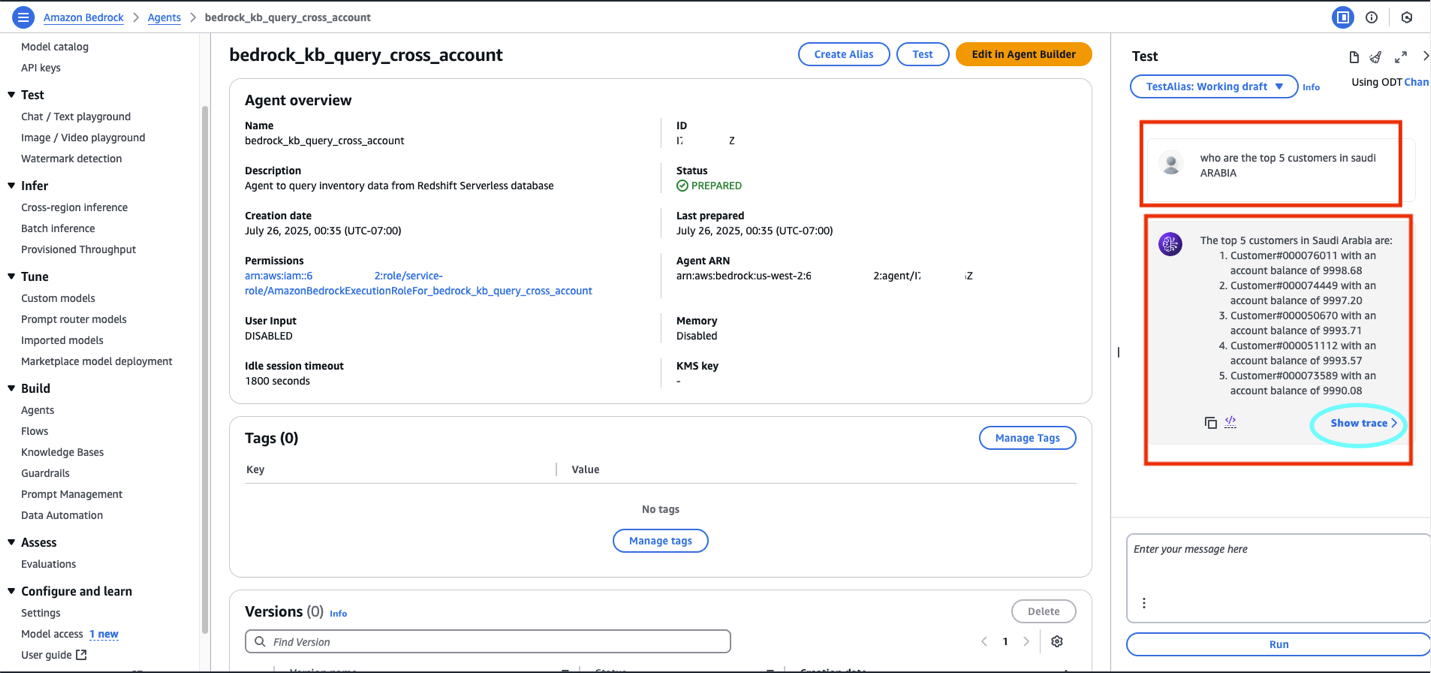Click the Find Version search field
This screenshot has height=673, width=1431.
488,642
